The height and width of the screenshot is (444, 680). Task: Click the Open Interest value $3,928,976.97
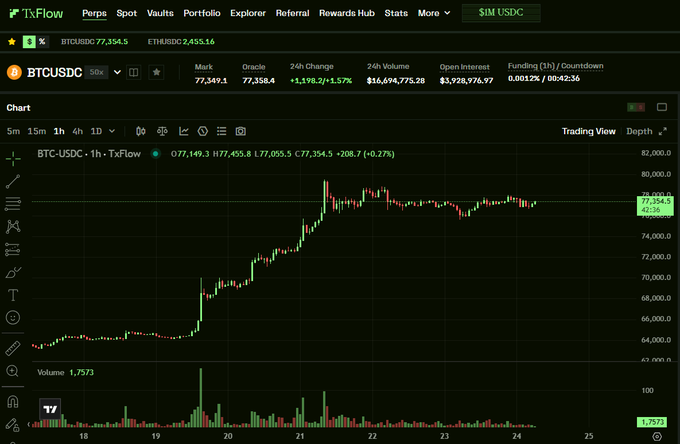(x=466, y=81)
